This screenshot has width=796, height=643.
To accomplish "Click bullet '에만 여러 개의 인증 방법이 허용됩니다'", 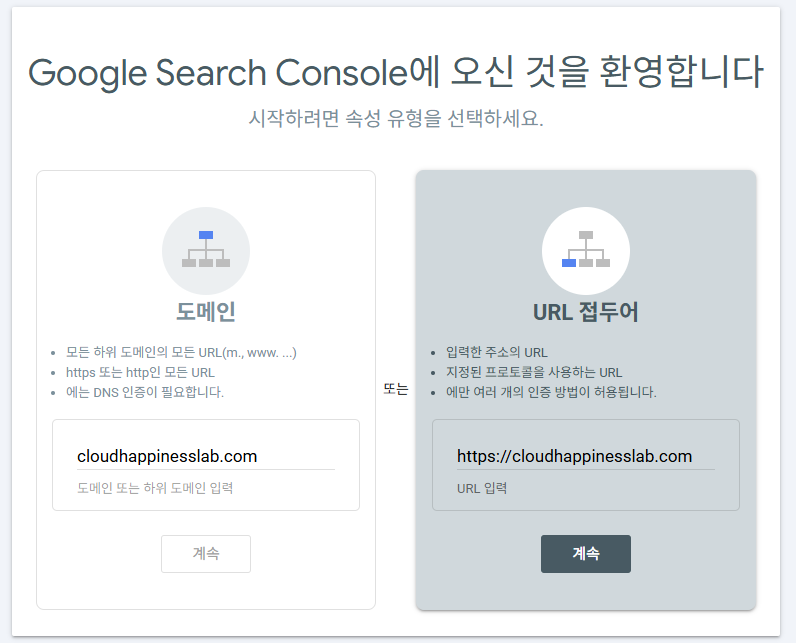I will 551,391.
